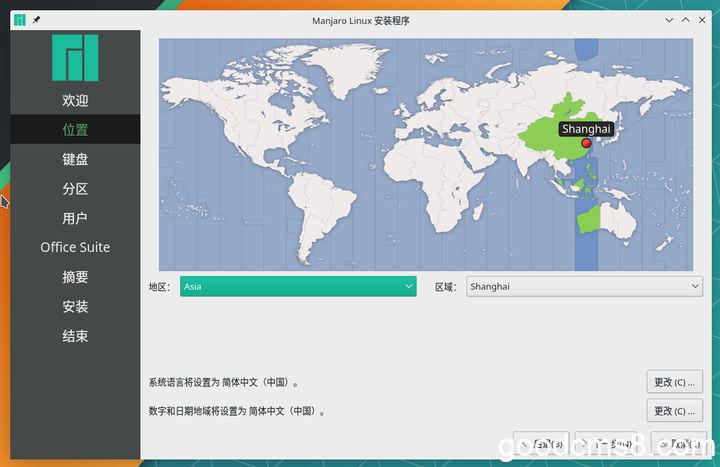Maximize the installer window with the up chevron
720x467 pixels.
point(686,20)
